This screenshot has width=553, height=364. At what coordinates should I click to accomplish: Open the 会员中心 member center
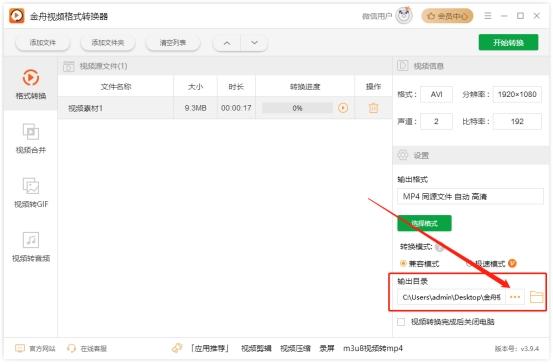(447, 16)
